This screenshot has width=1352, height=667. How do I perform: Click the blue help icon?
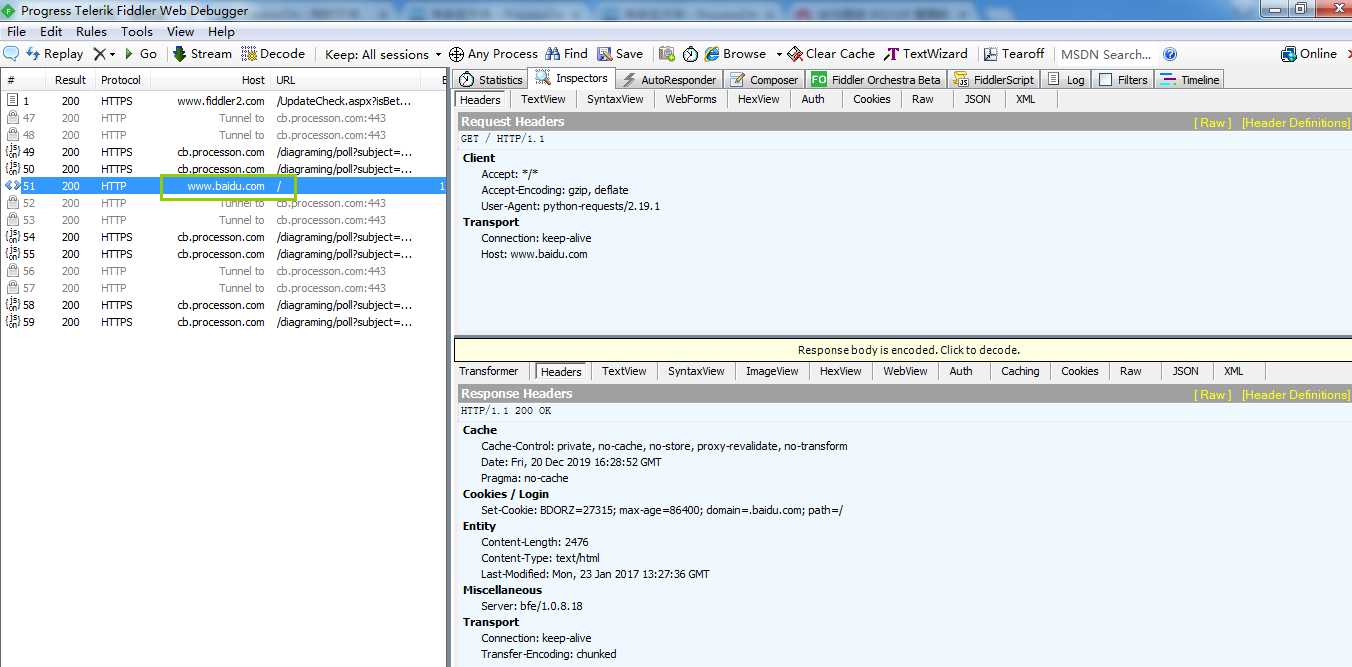point(1170,54)
